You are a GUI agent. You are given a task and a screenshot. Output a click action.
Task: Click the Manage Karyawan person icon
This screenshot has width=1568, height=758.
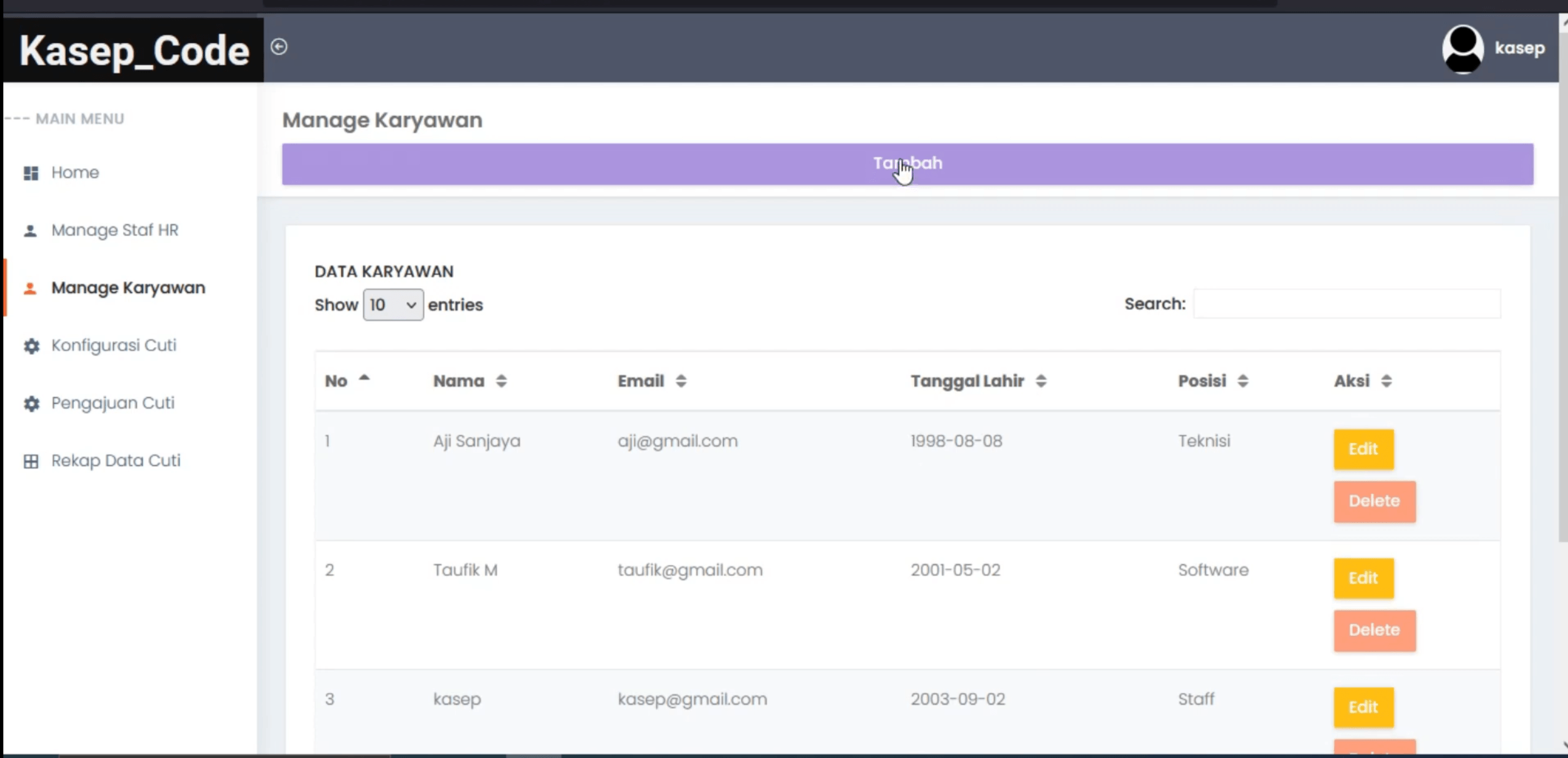30,288
